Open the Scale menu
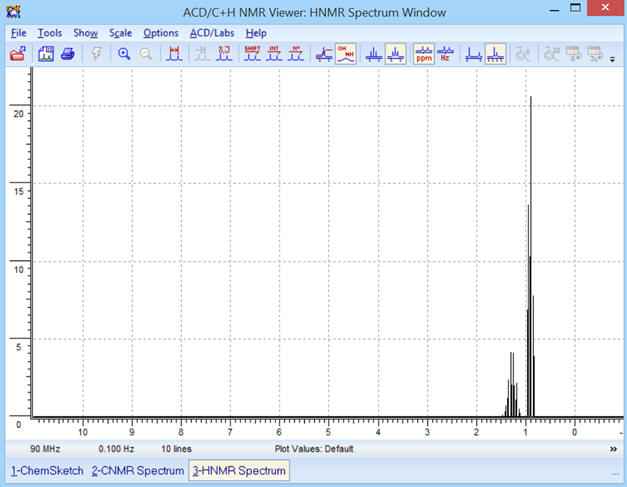 (120, 33)
